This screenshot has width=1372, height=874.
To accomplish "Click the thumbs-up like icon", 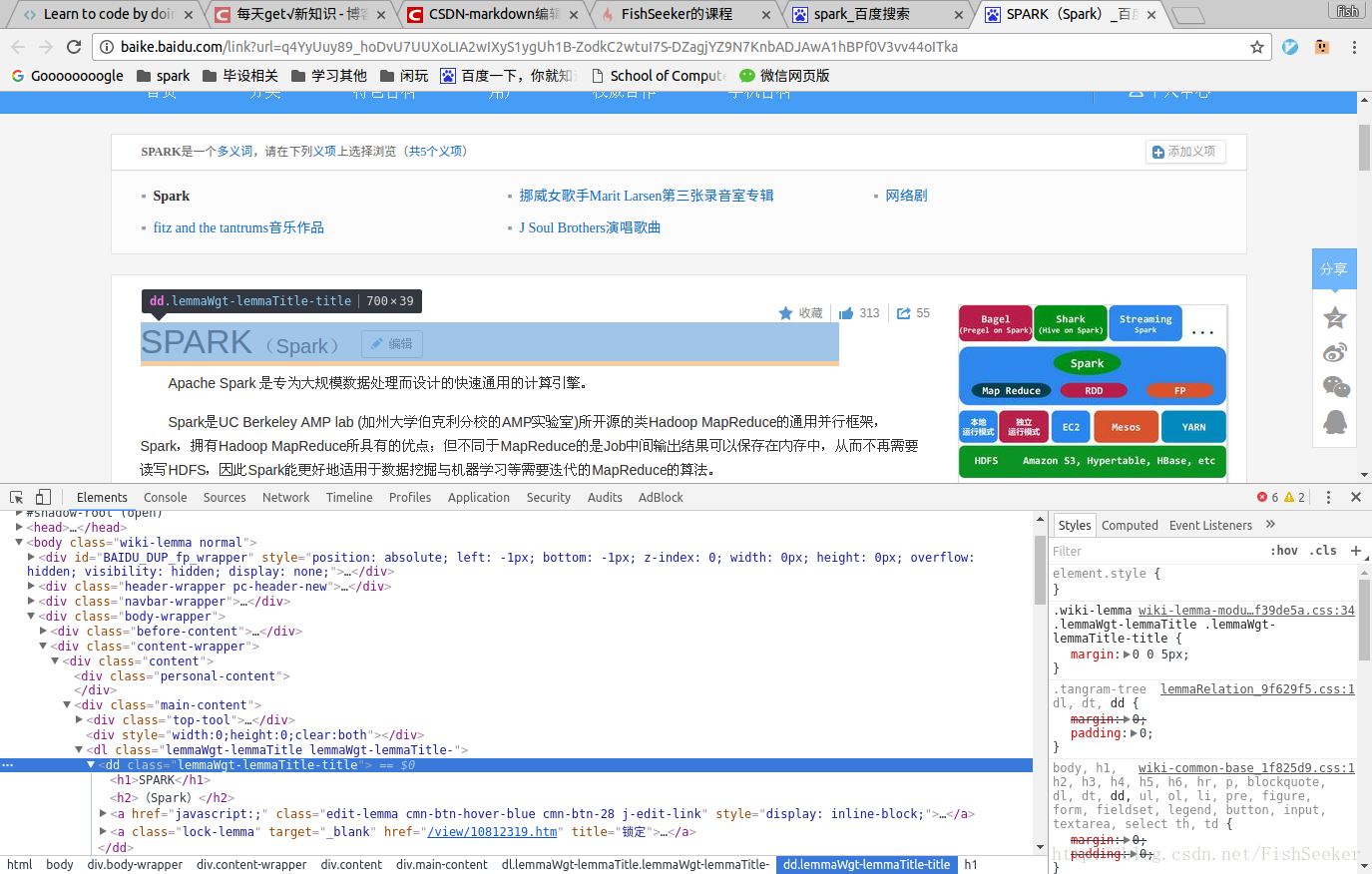I will (846, 313).
